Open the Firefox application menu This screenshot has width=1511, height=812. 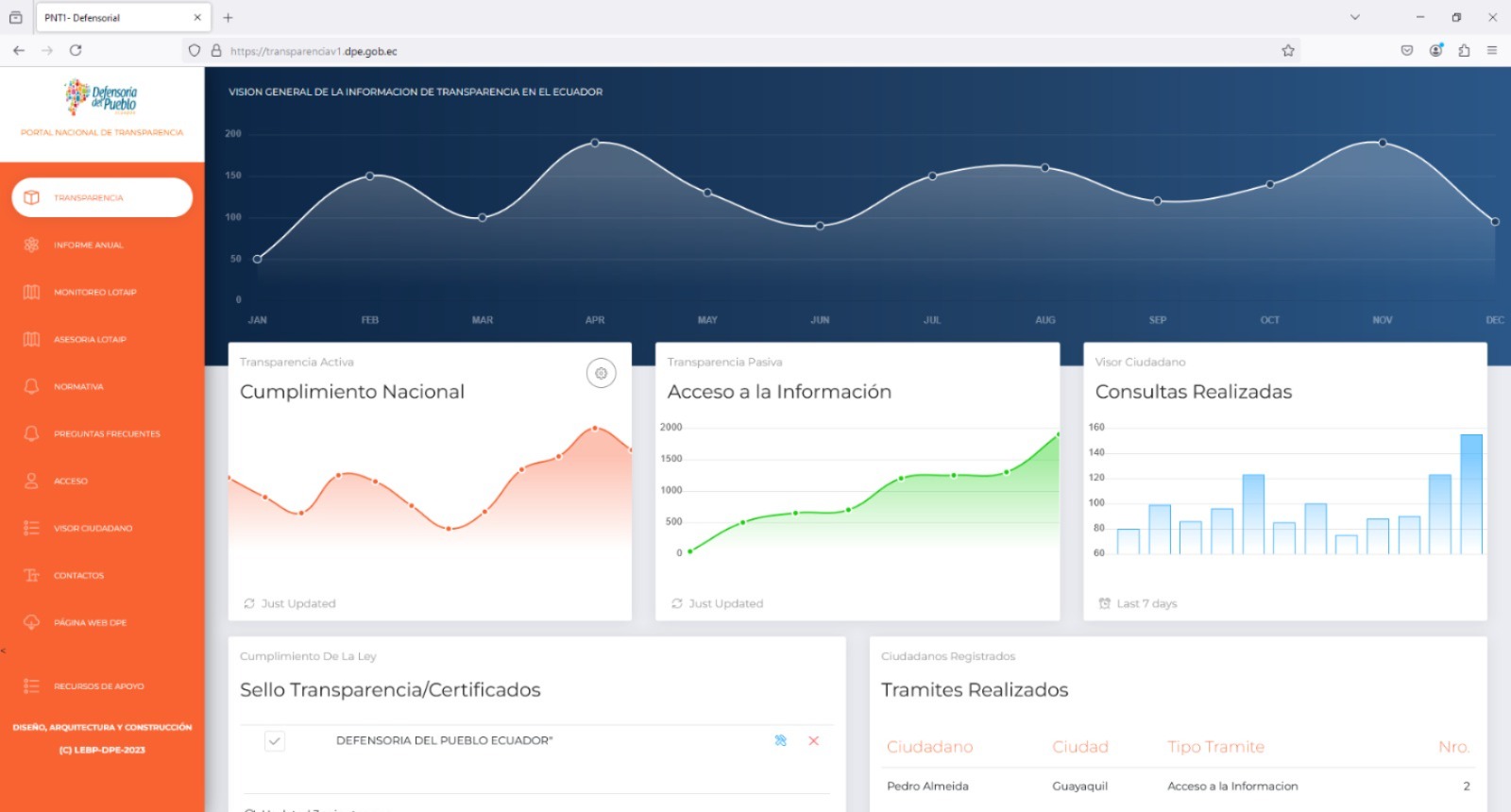pos(1492,51)
